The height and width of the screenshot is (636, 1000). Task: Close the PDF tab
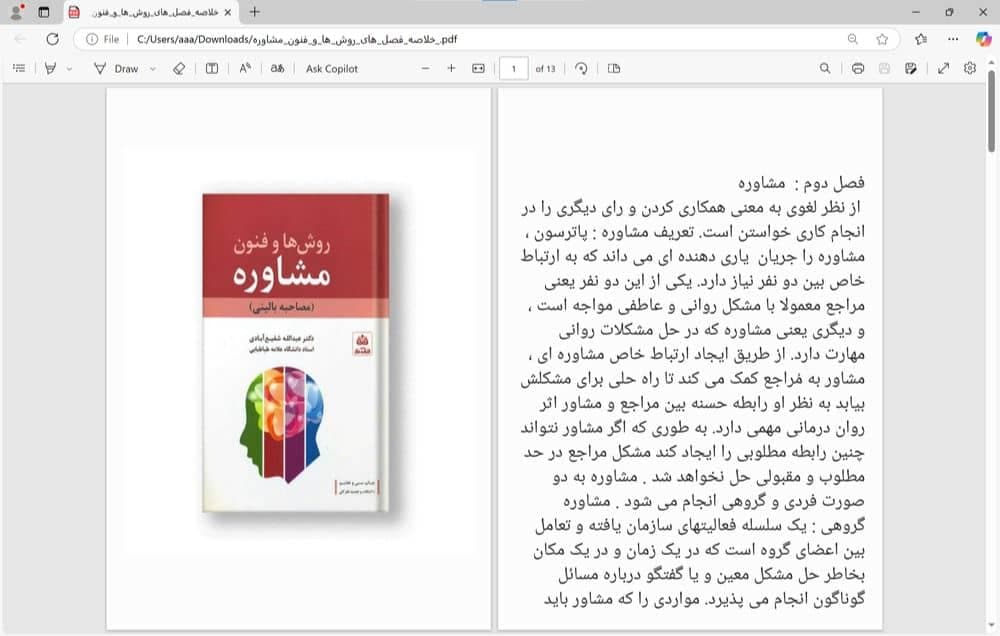[x=228, y=12]
